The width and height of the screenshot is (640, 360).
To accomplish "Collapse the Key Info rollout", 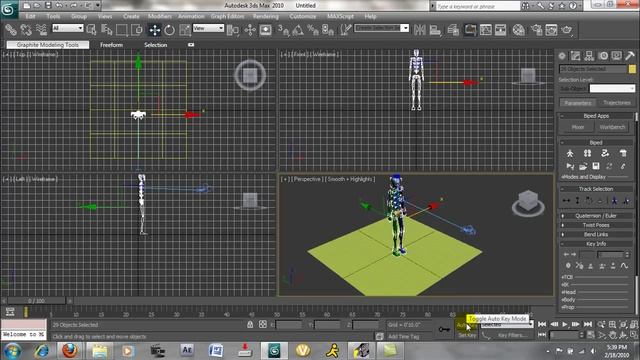I will point(596,244).
